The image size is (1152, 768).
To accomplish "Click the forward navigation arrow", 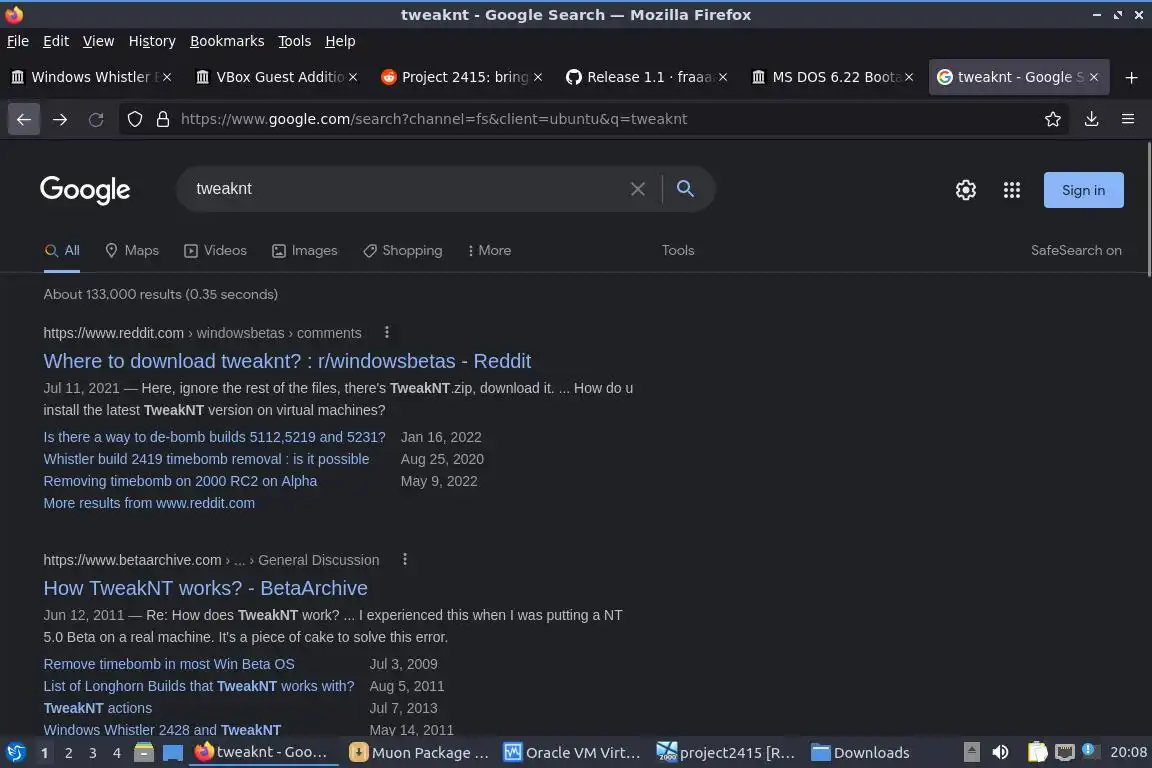I will tap(60, 119).
